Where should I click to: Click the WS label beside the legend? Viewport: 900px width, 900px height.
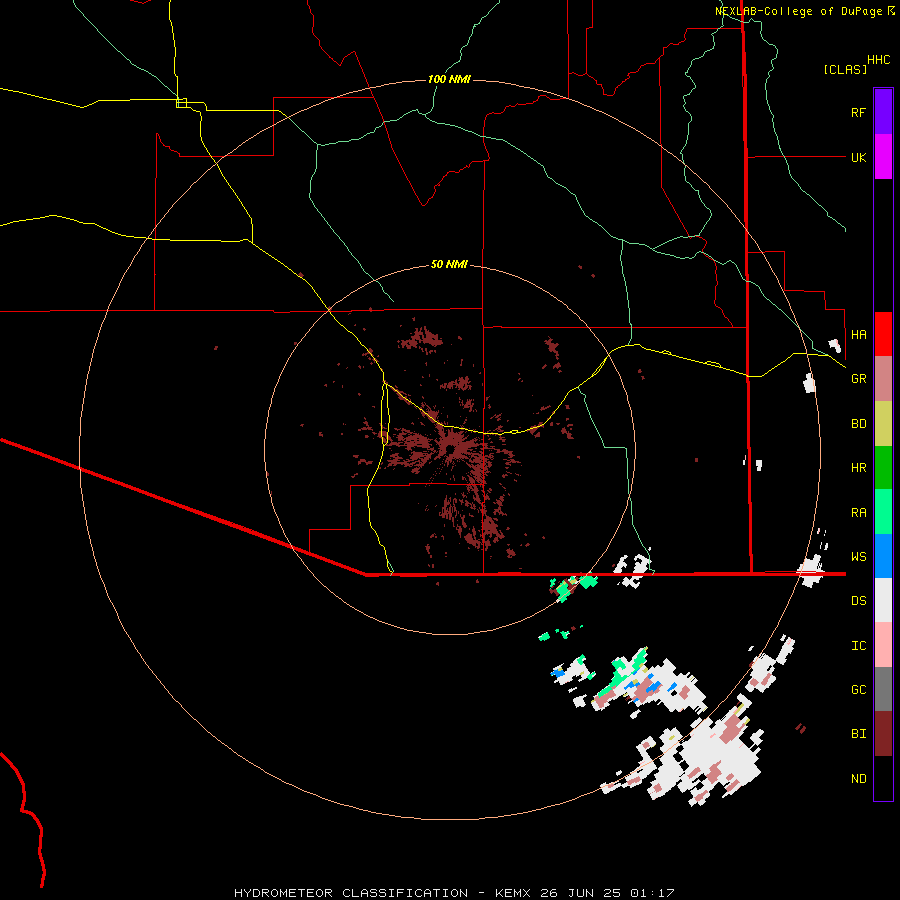[x=858, y=557]
